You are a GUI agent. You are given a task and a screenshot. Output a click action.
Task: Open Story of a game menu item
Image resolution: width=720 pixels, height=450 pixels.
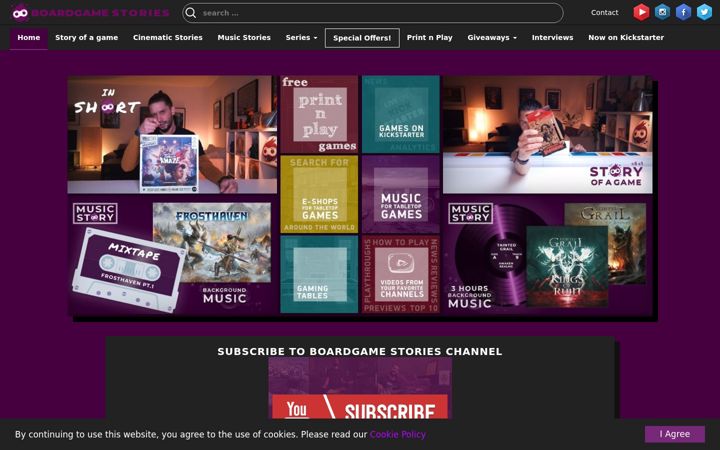pos(87,38)
